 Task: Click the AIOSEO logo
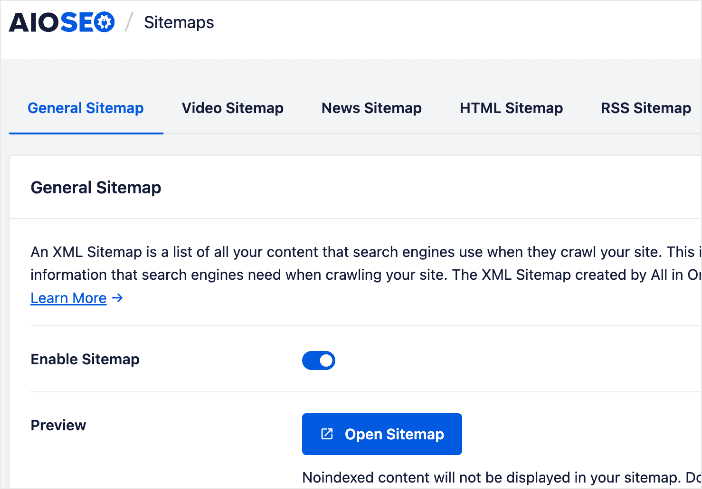[x=62, y=22]
